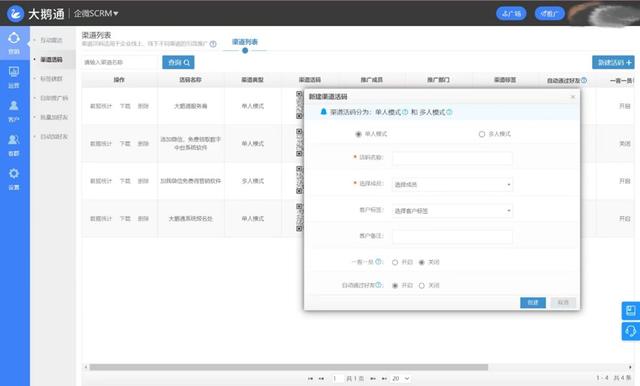This screenshot has height=386, width=640.
Task: Open 自动加好友 in the side submenu
Action: pyautogui.click(x=54, y=136)
